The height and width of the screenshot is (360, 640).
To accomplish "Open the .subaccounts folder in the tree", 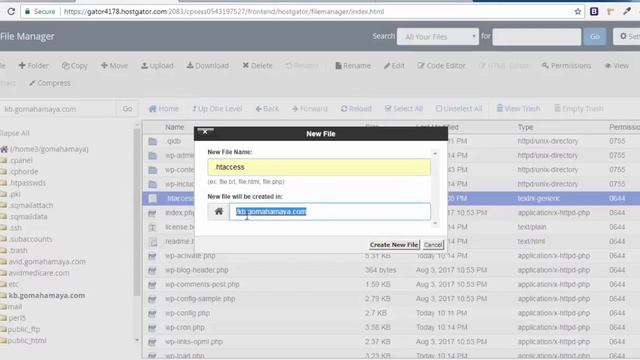I will pos(31,239).
